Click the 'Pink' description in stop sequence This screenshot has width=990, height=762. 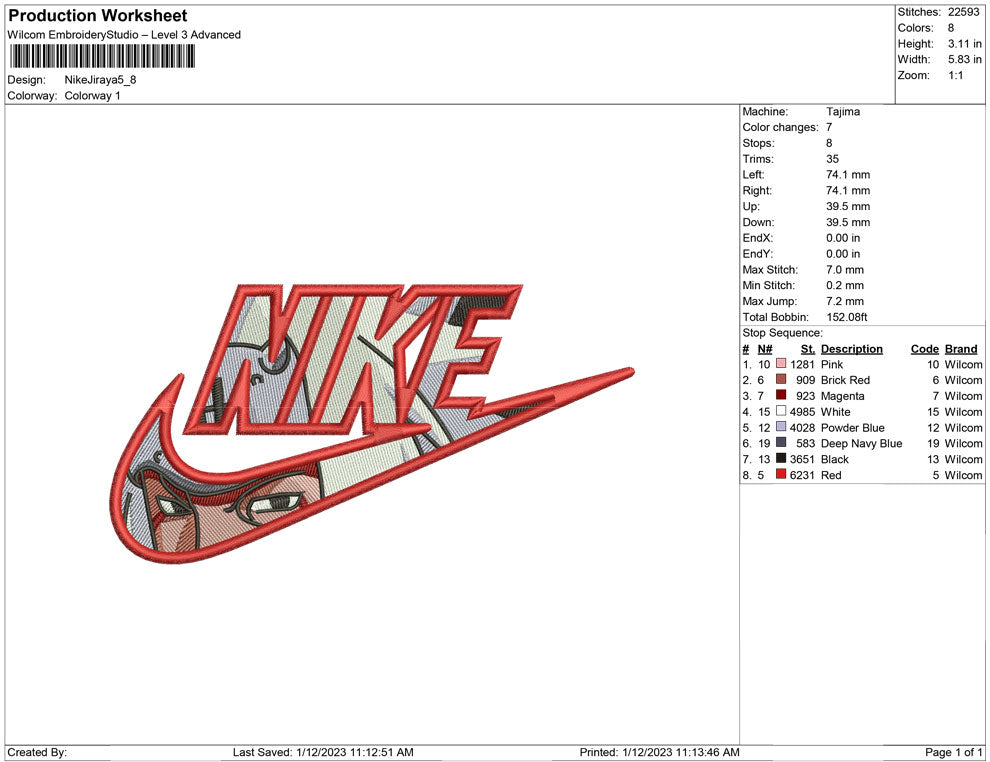[832, 364]
